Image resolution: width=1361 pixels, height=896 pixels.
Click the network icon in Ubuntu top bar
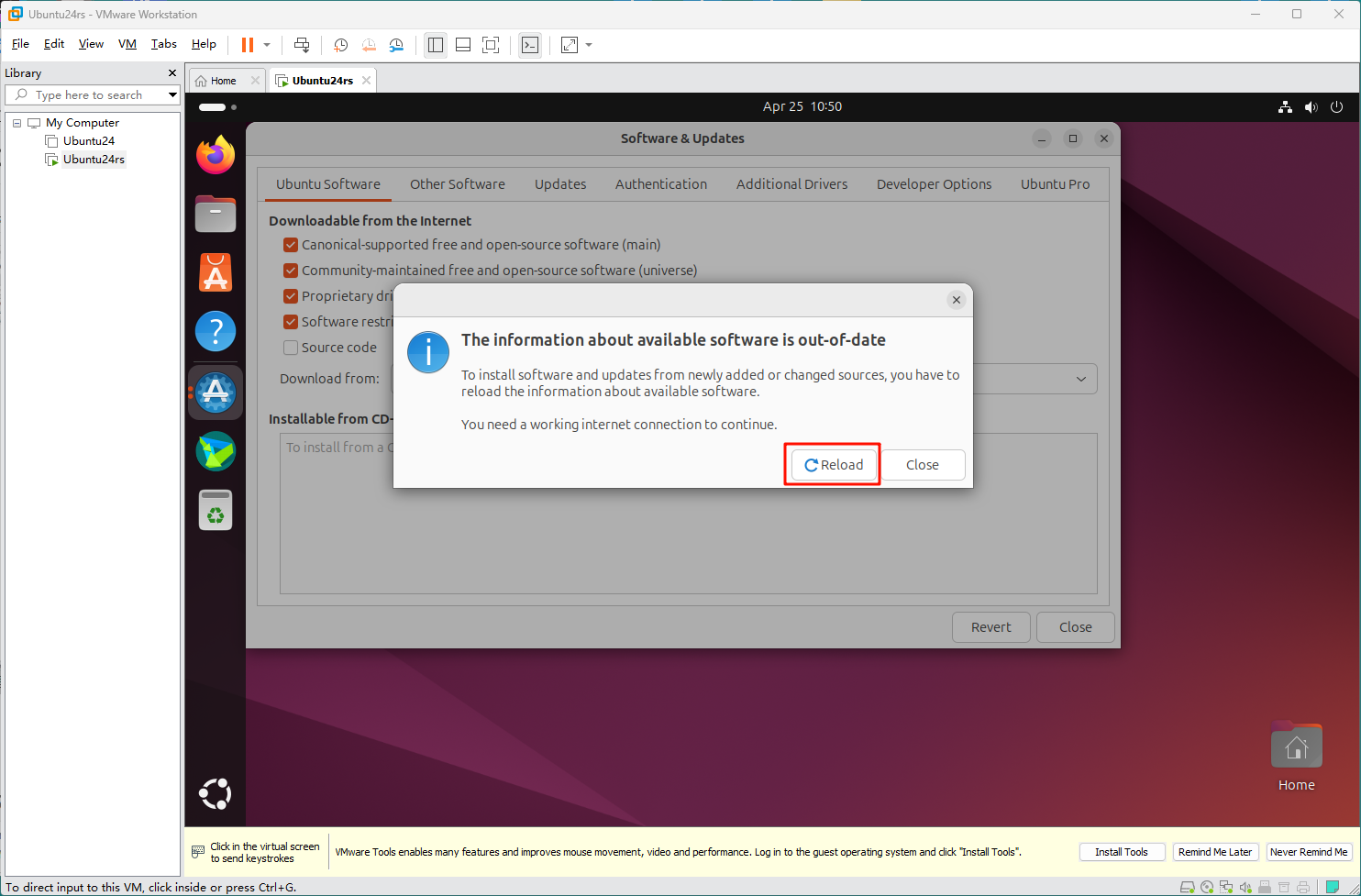[x=1285, y=106]
